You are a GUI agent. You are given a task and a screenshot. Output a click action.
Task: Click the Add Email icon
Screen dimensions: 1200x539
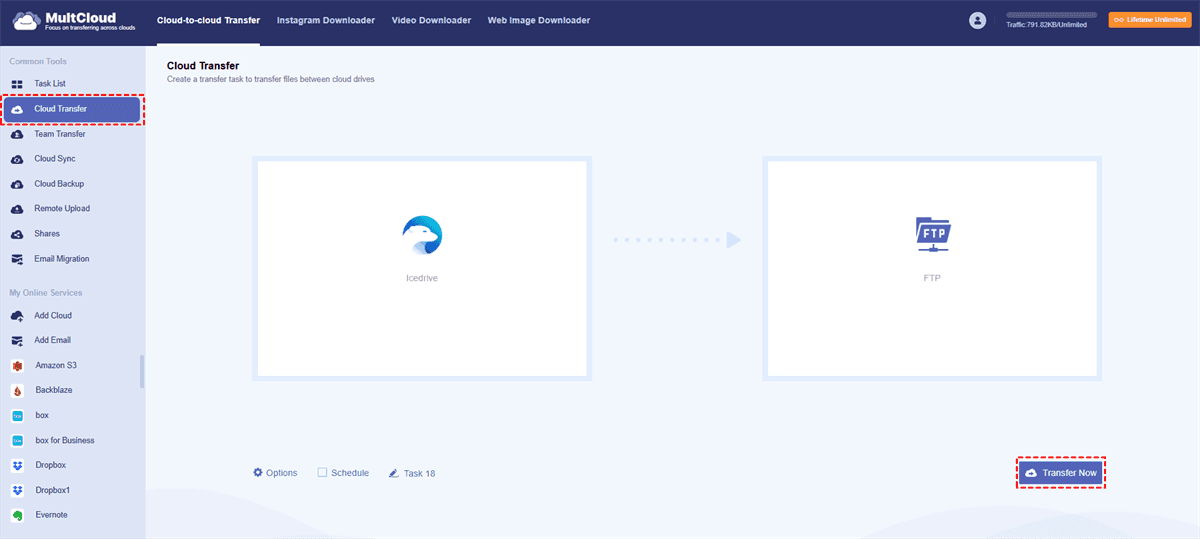pyautogui.click(x=17, y=341)
